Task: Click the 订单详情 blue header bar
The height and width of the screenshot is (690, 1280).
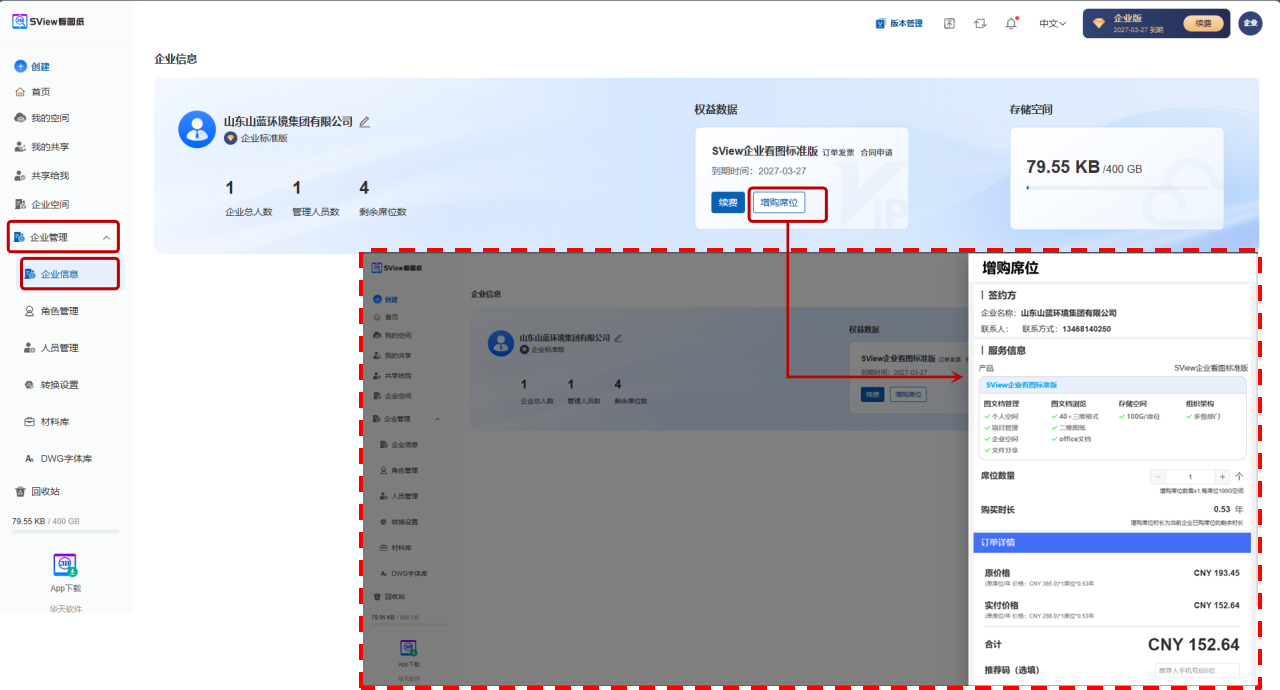Action: coord(1112,543)
